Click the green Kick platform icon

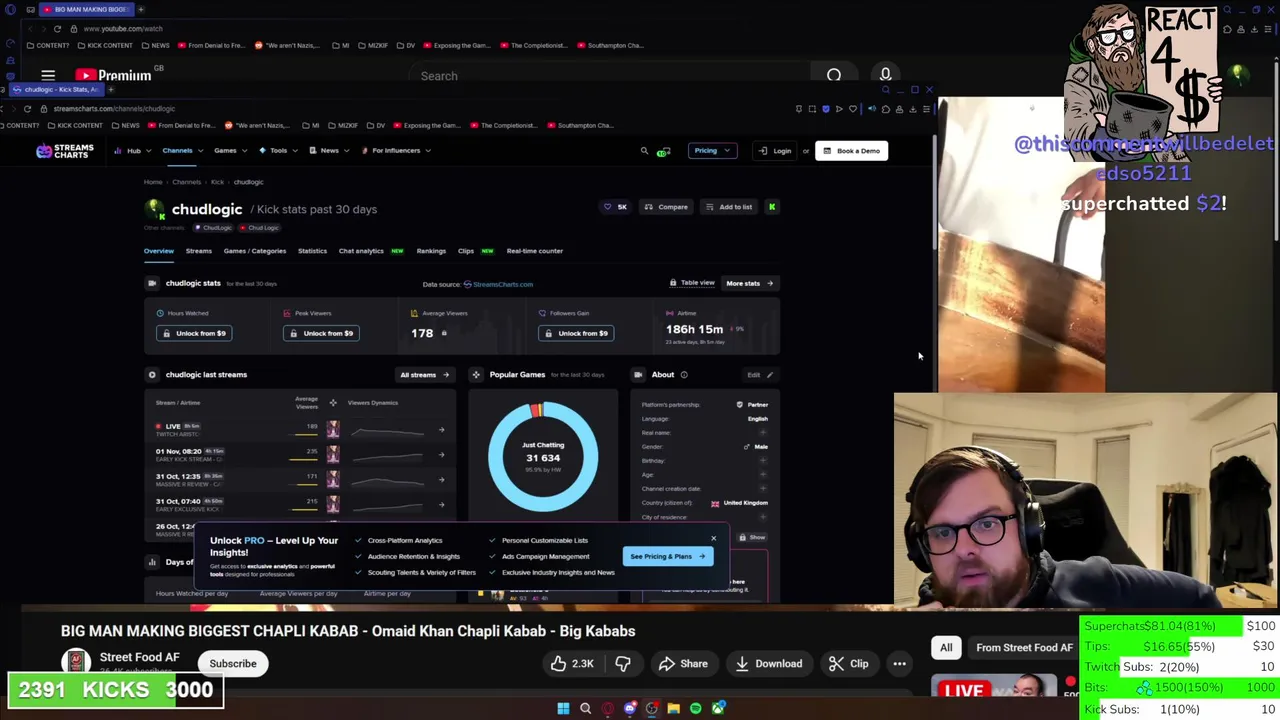coord(772,207)
